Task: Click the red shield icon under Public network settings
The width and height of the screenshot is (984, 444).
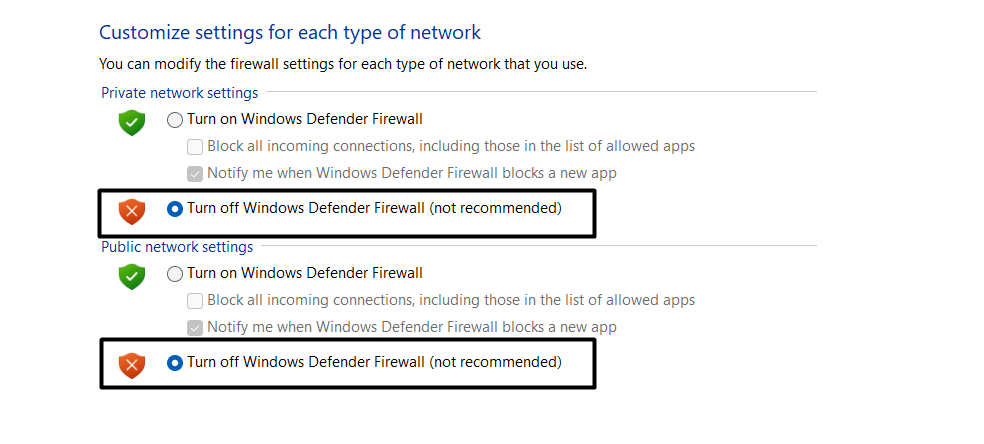Action: click(132, 365)
